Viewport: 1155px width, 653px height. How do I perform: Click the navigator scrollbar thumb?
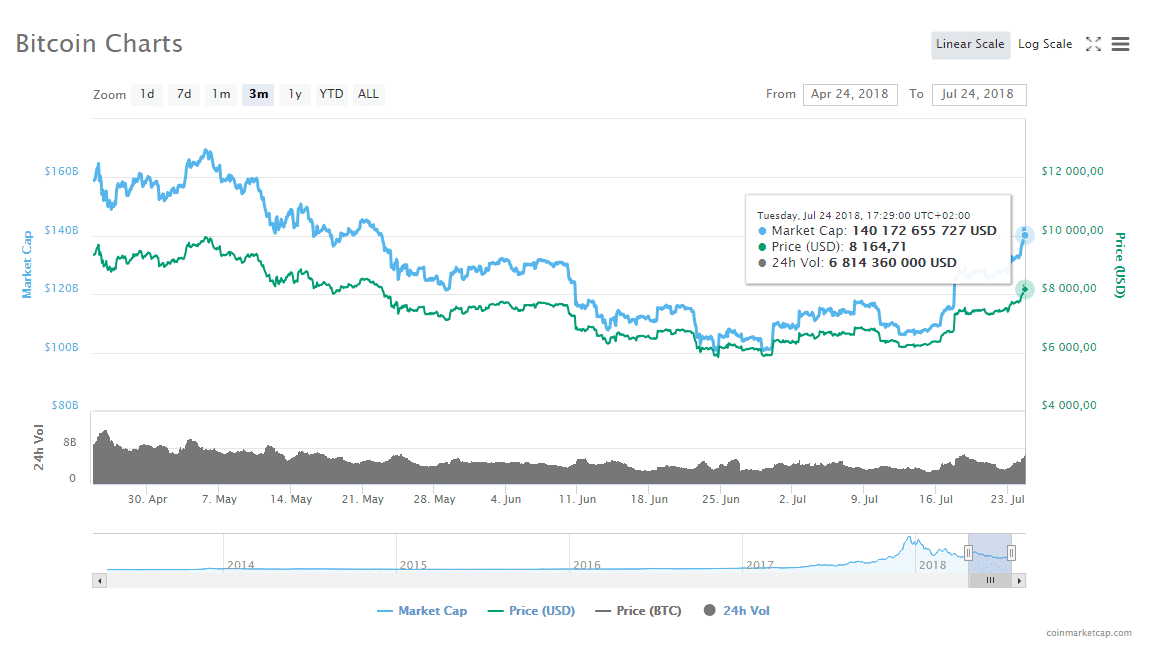click(990, 580)
